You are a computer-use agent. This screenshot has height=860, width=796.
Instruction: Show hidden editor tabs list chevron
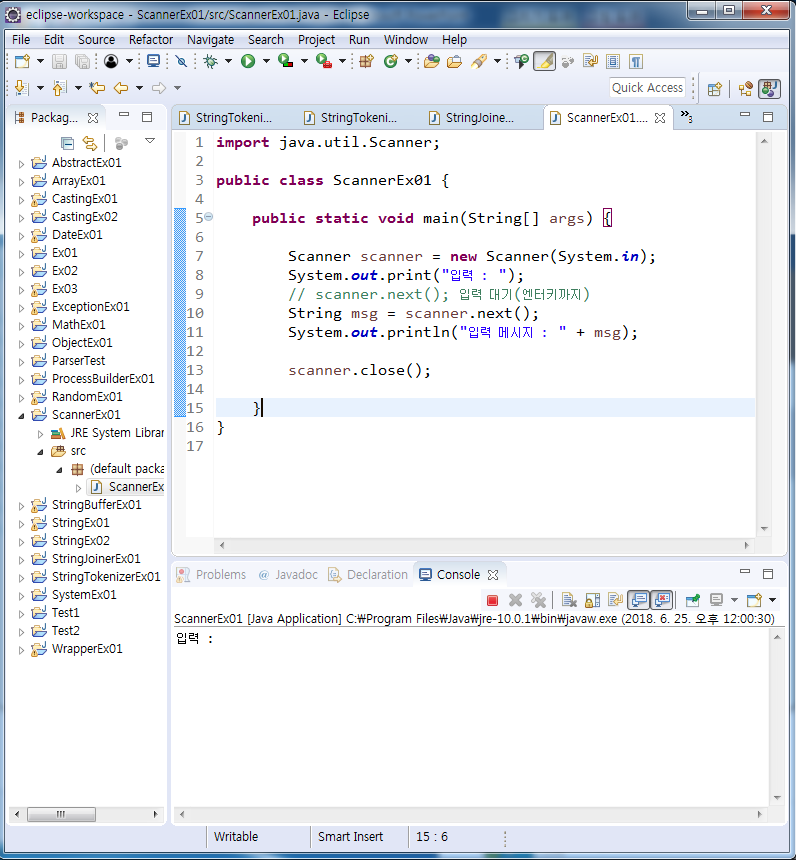point(686,116)
